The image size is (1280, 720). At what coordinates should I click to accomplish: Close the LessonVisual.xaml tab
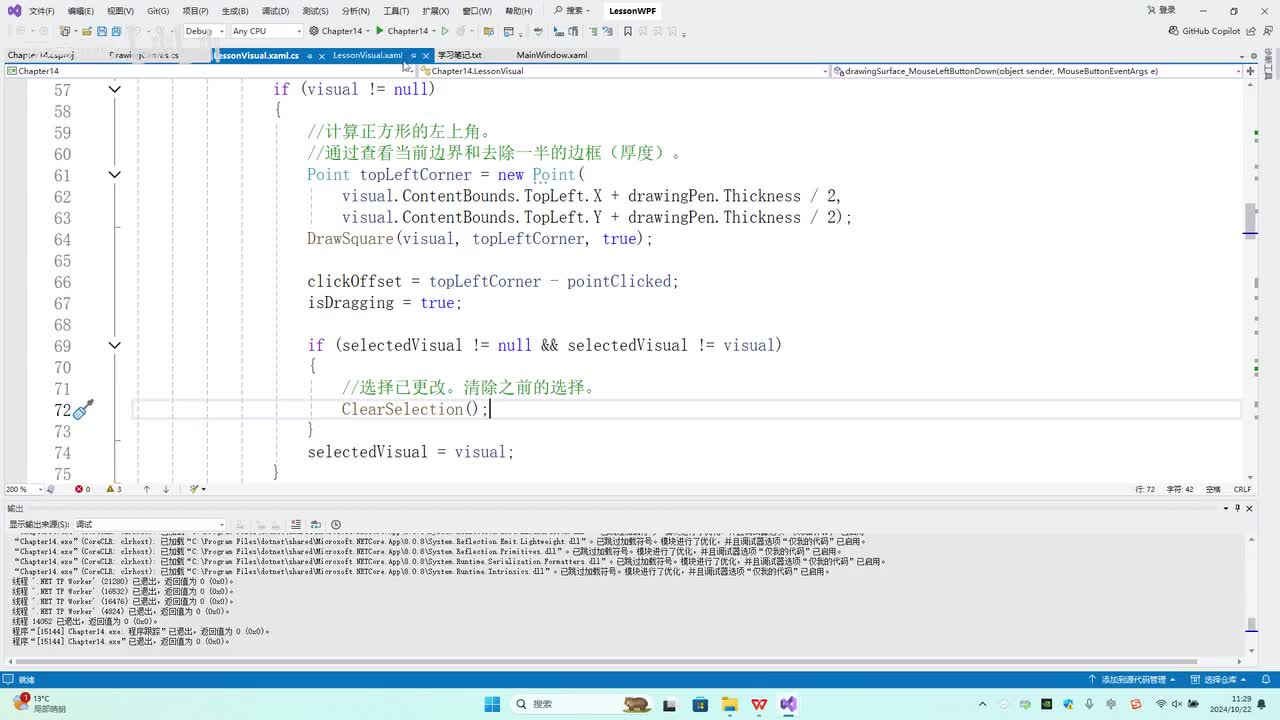426,56
